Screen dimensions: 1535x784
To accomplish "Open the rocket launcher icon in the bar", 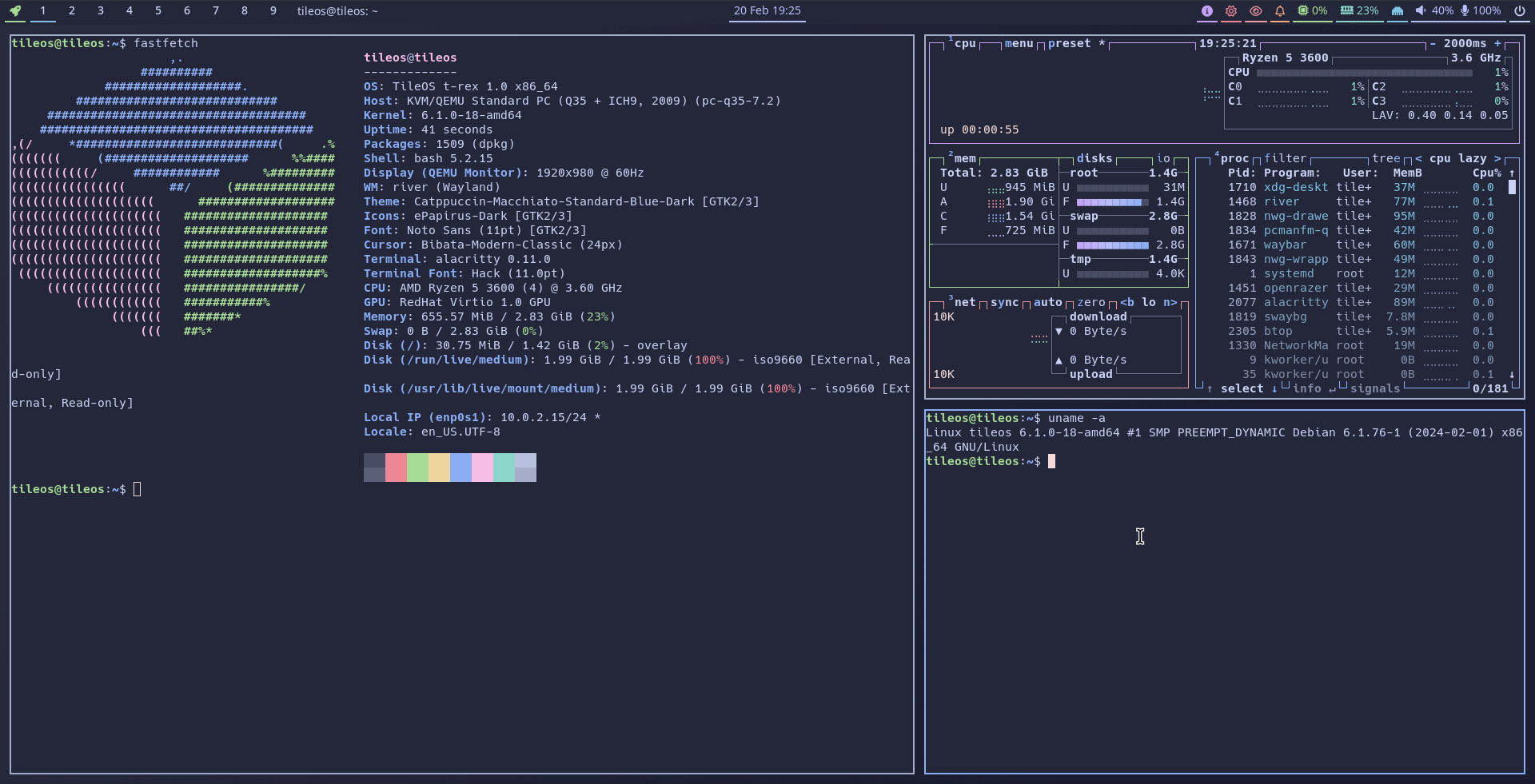I will point(15,10).
